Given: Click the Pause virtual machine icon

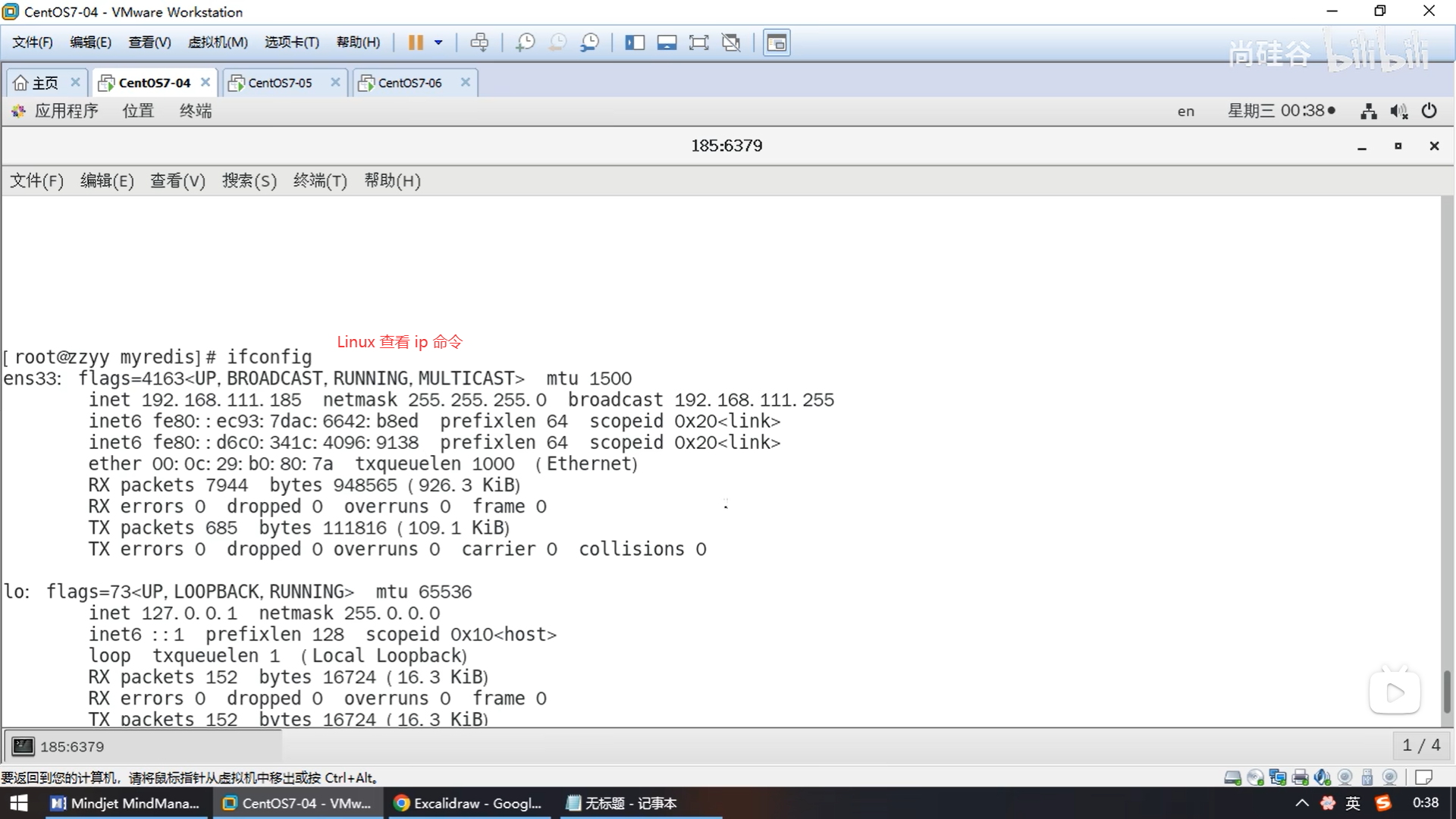Looking at the screenshot, I should pos(415,42).
